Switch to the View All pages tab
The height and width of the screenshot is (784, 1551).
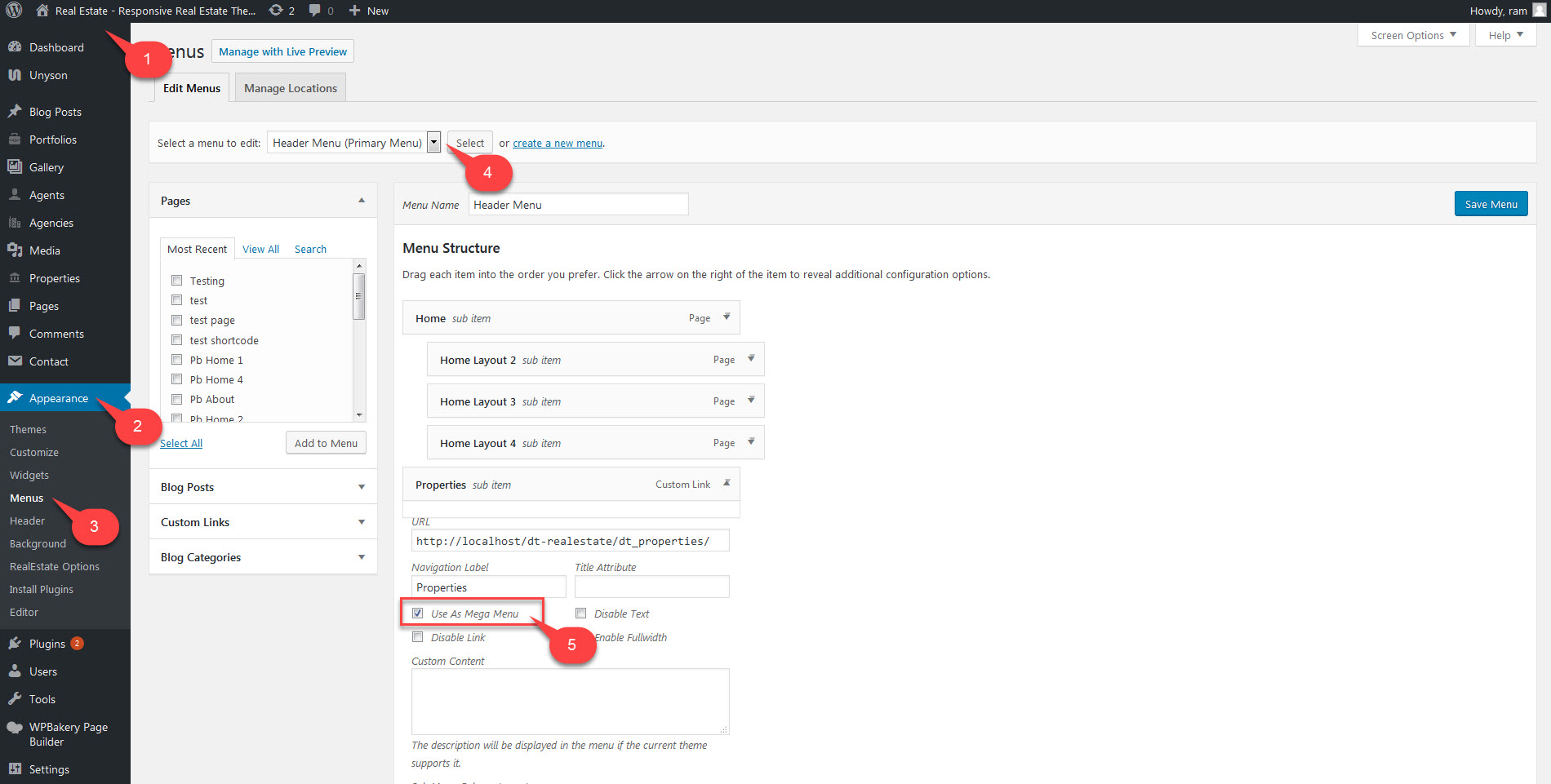point(260,249)
